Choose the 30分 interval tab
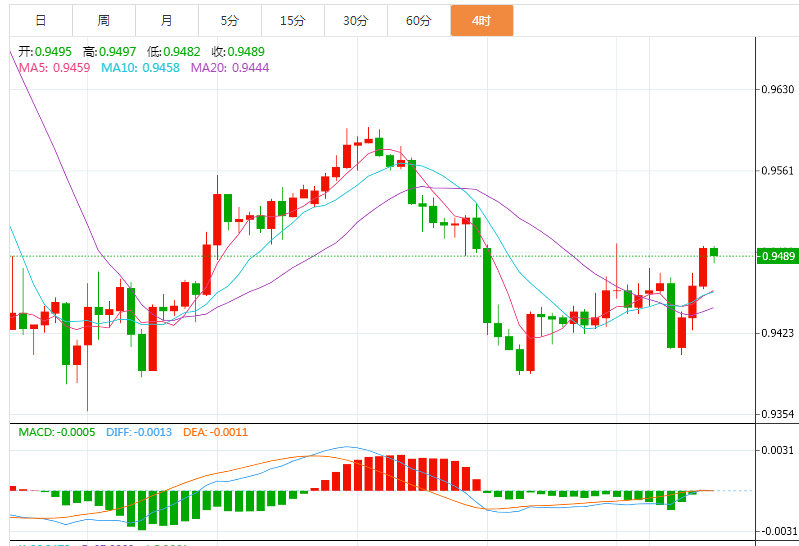 [356, 20]
